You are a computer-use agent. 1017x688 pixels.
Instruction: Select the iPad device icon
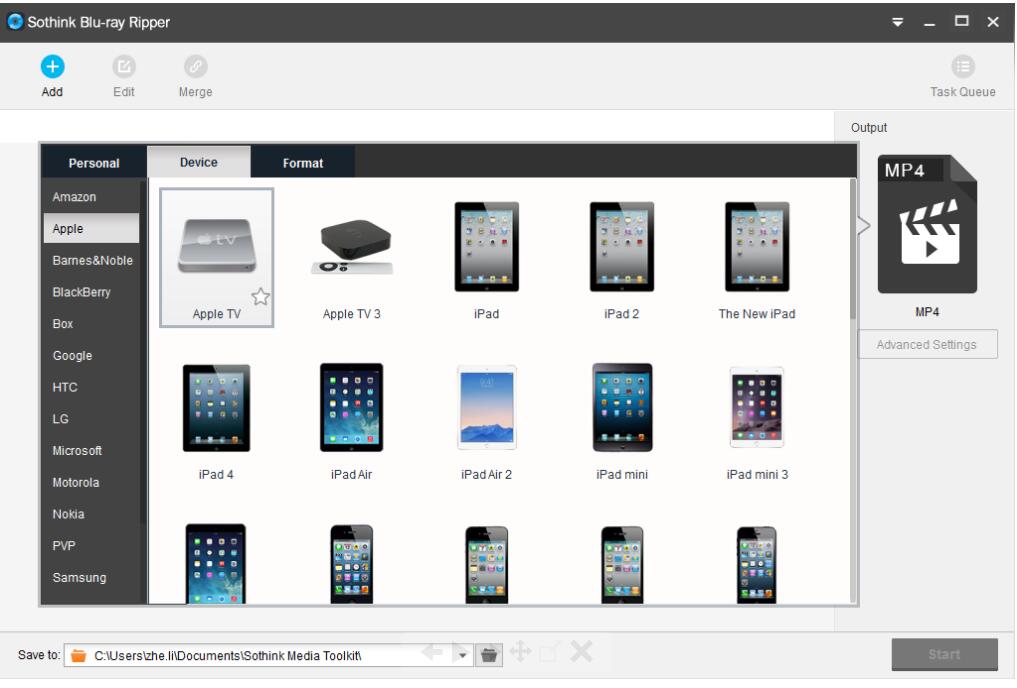[486, 247]
